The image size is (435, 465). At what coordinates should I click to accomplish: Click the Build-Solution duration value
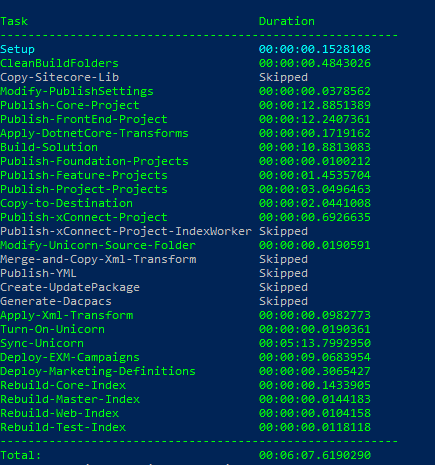315,147
